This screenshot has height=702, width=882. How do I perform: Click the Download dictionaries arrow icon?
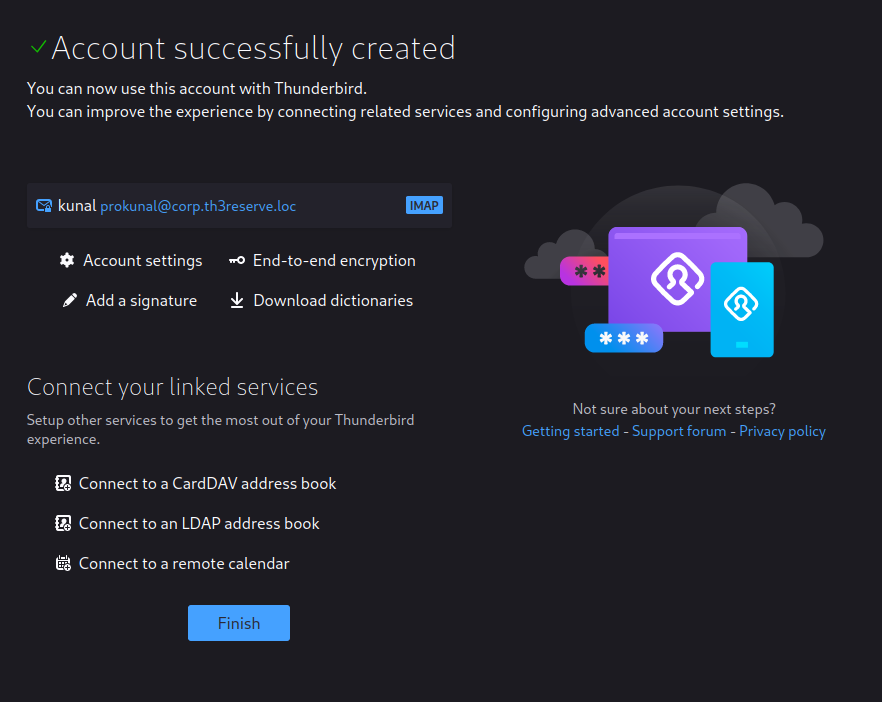coord(237,300)
